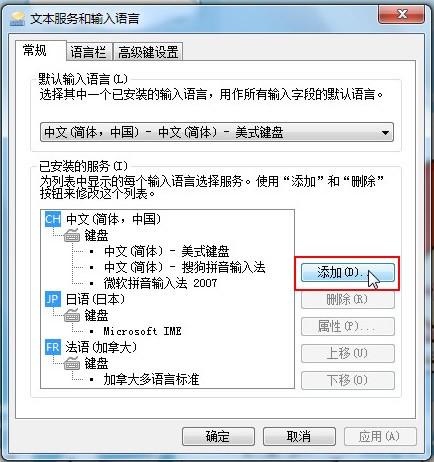Click the dialog title bar icon
This screenshot has width=434, height=462.
point(17,19)
